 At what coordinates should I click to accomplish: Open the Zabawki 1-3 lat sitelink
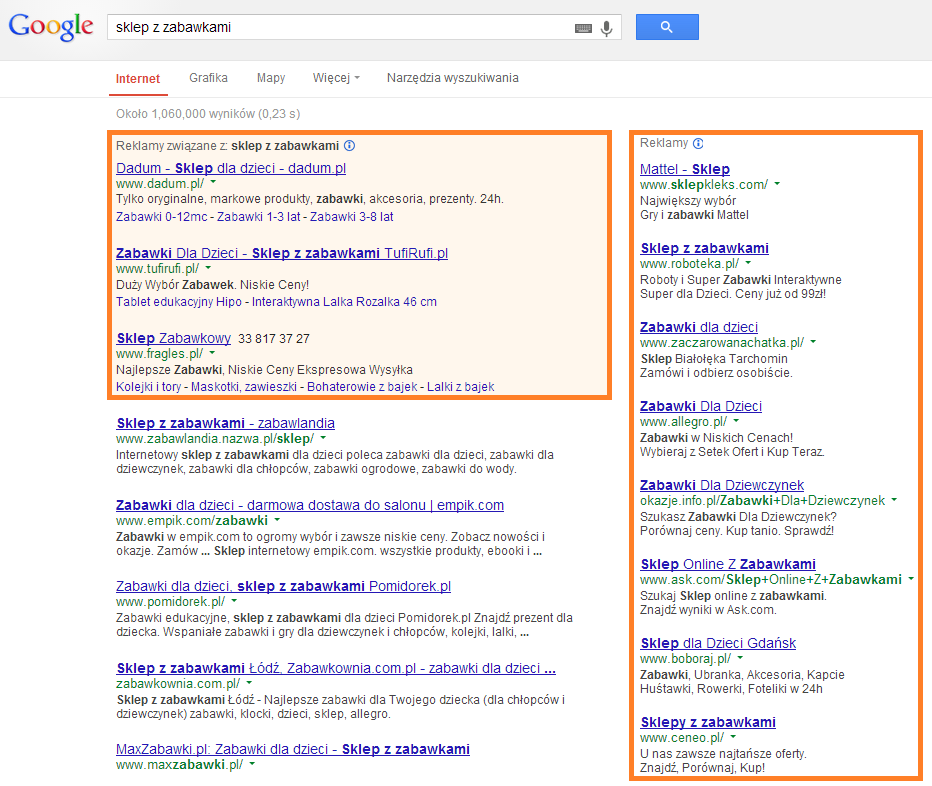tap(259, 216)
